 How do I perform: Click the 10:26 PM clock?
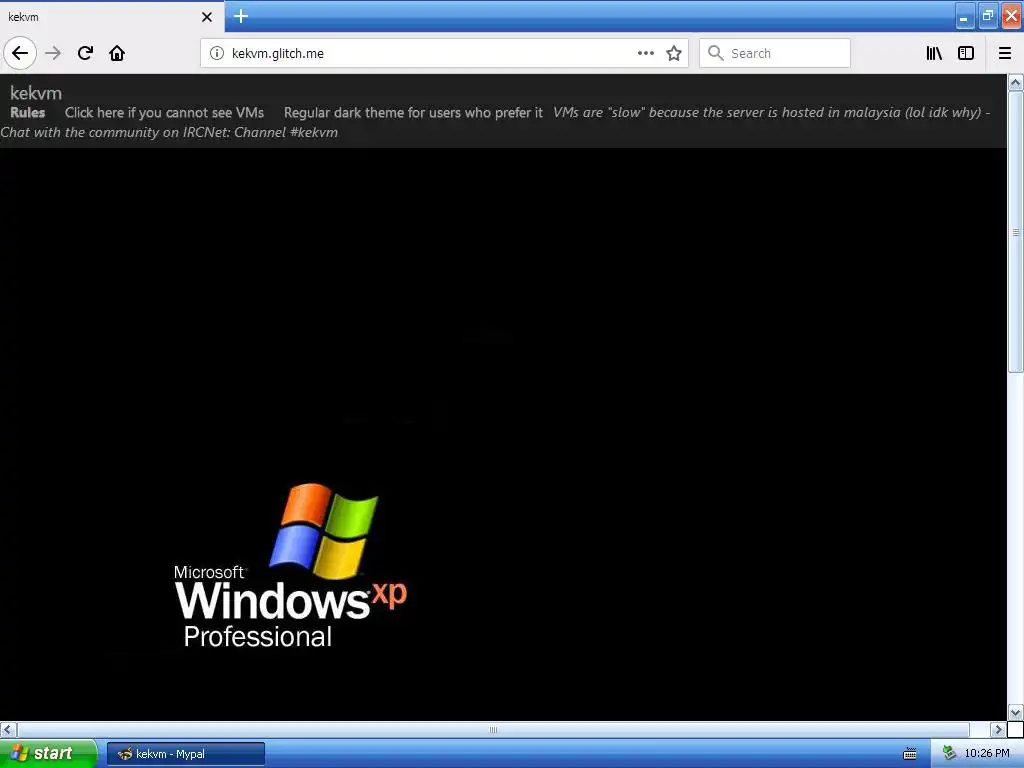pos(987,754)
